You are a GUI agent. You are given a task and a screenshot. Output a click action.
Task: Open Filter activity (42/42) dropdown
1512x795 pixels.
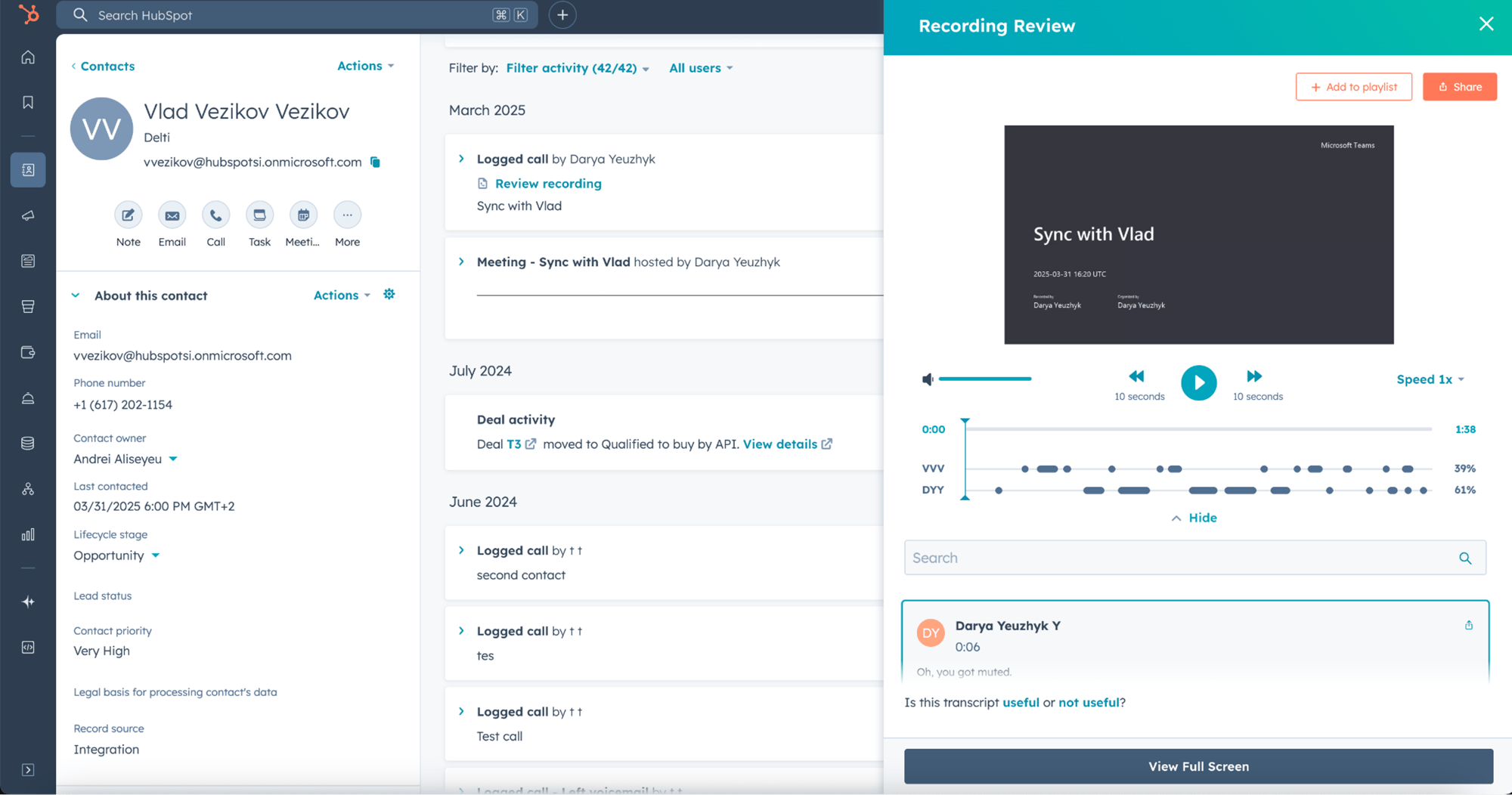578,68
